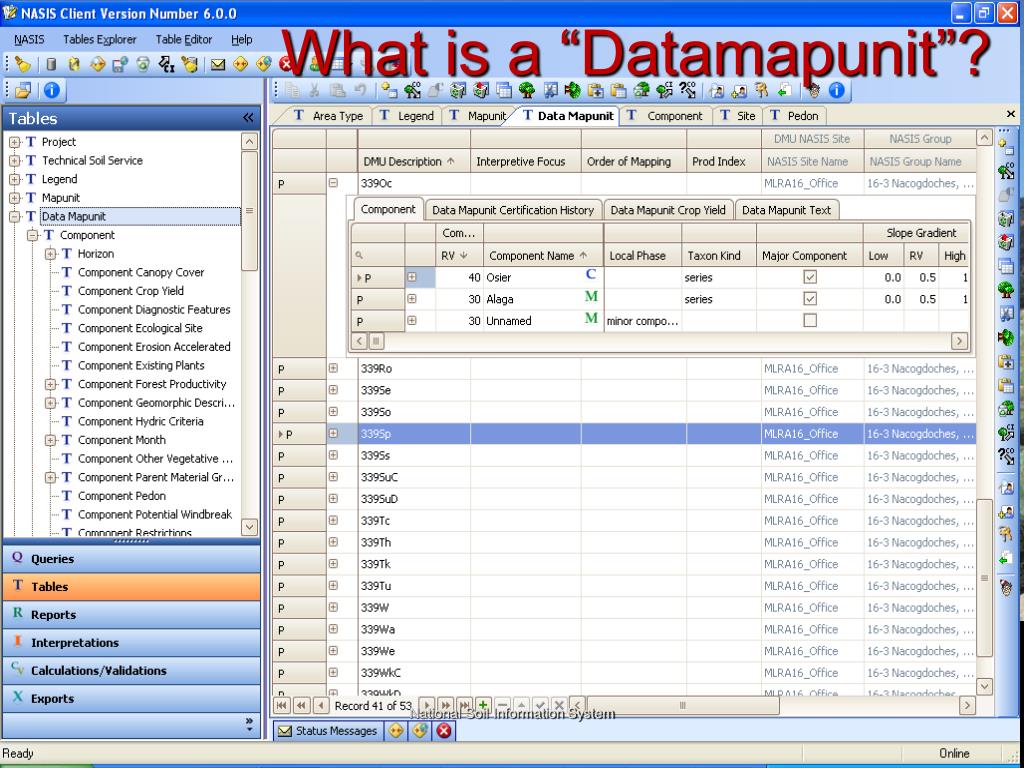Click the scissors cut icon in the editor toolbar

tap(315, 90)
